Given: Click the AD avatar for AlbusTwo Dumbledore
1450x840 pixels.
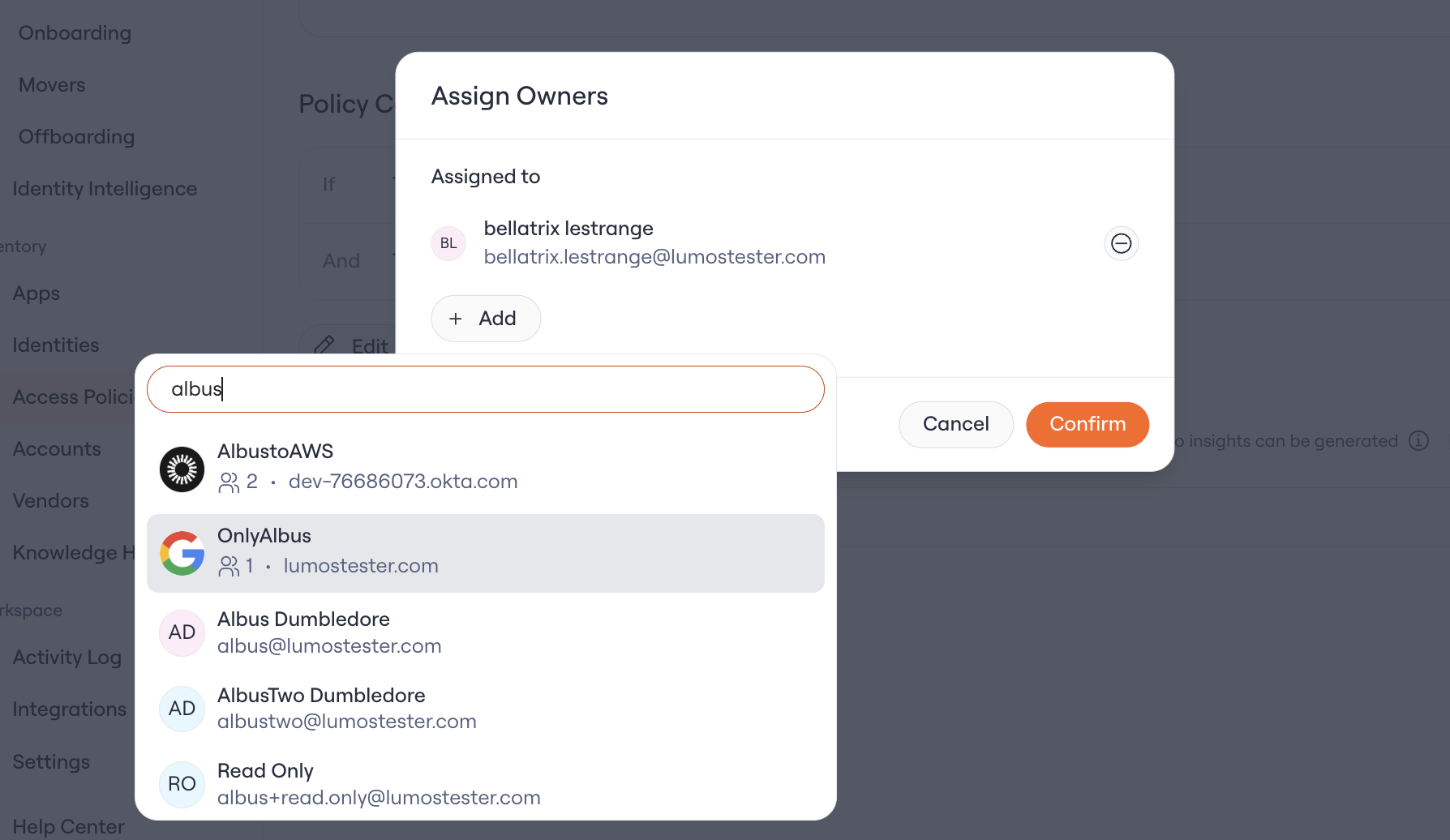Looking at the screenshot, I should (182, 709).
